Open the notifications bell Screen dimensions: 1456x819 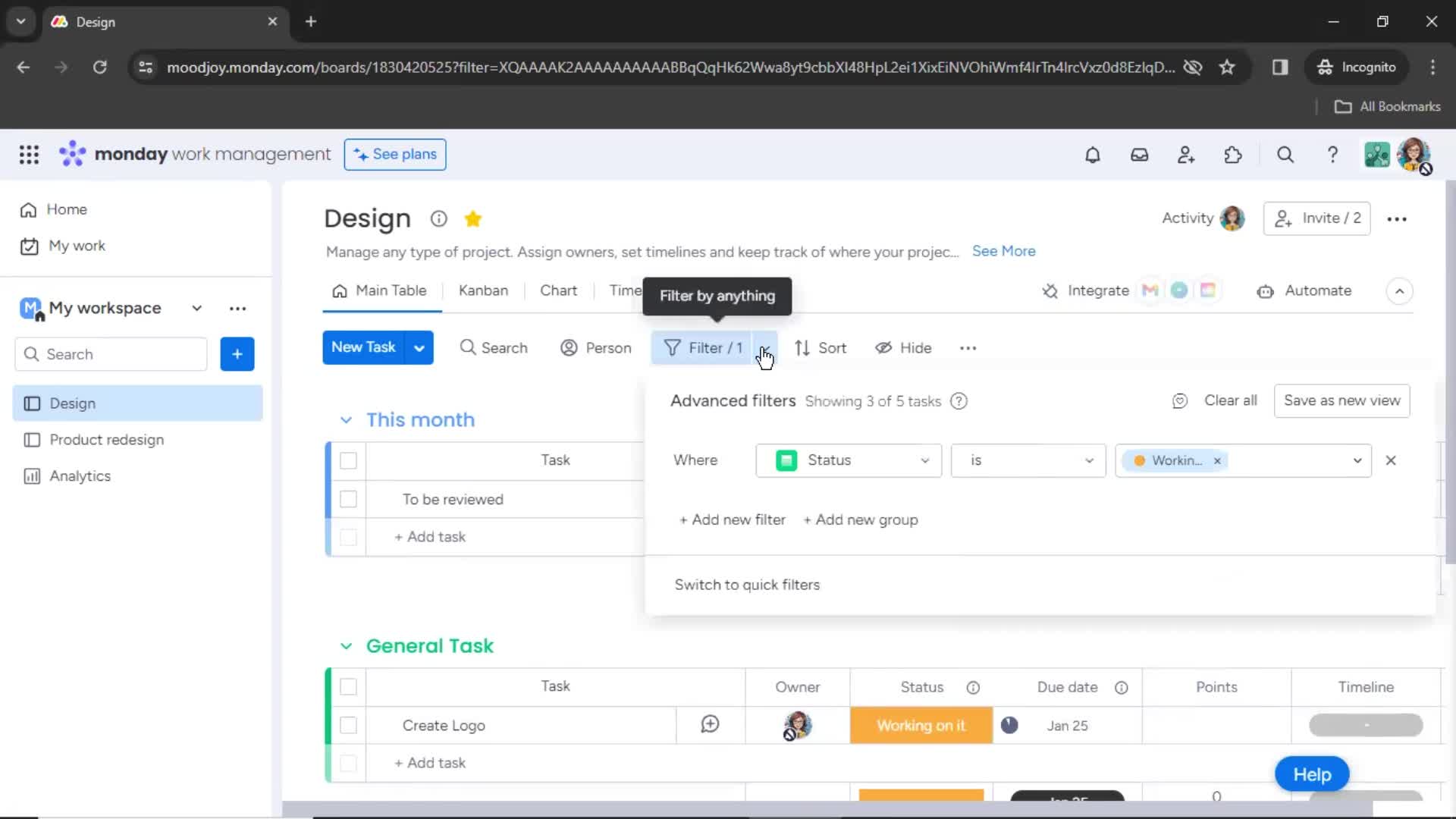(x=1092, y=155)
